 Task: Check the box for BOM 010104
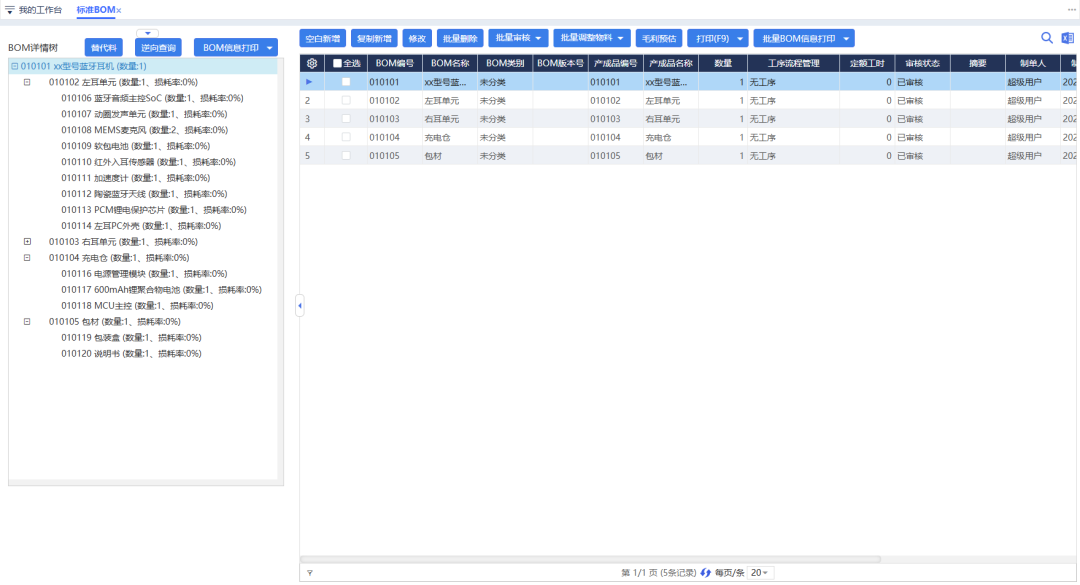coord(346,137)
